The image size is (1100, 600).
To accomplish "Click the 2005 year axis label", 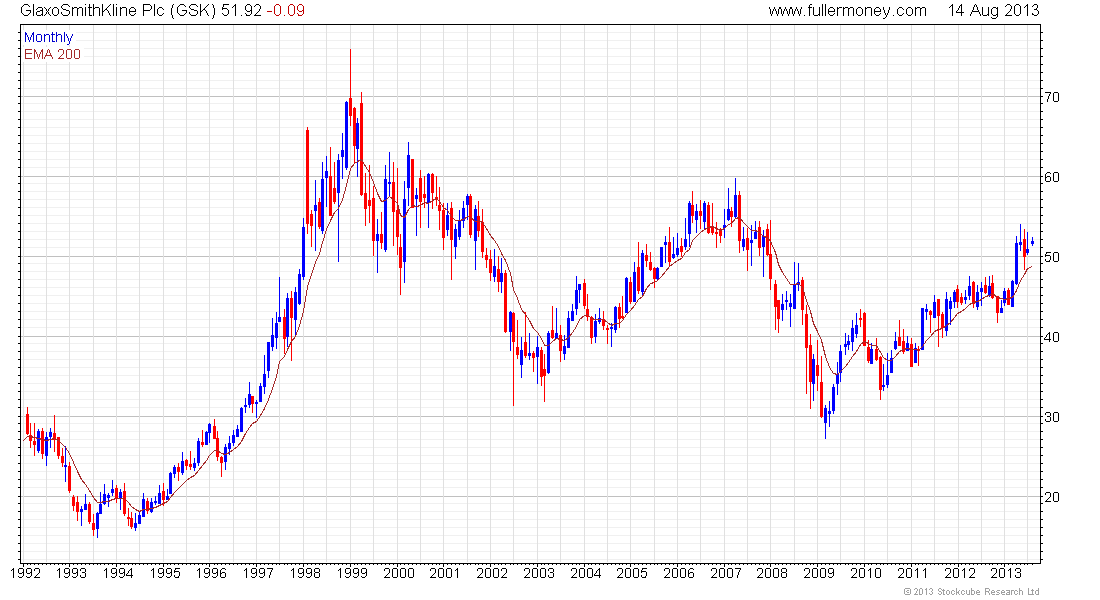I will pos(632,573).
